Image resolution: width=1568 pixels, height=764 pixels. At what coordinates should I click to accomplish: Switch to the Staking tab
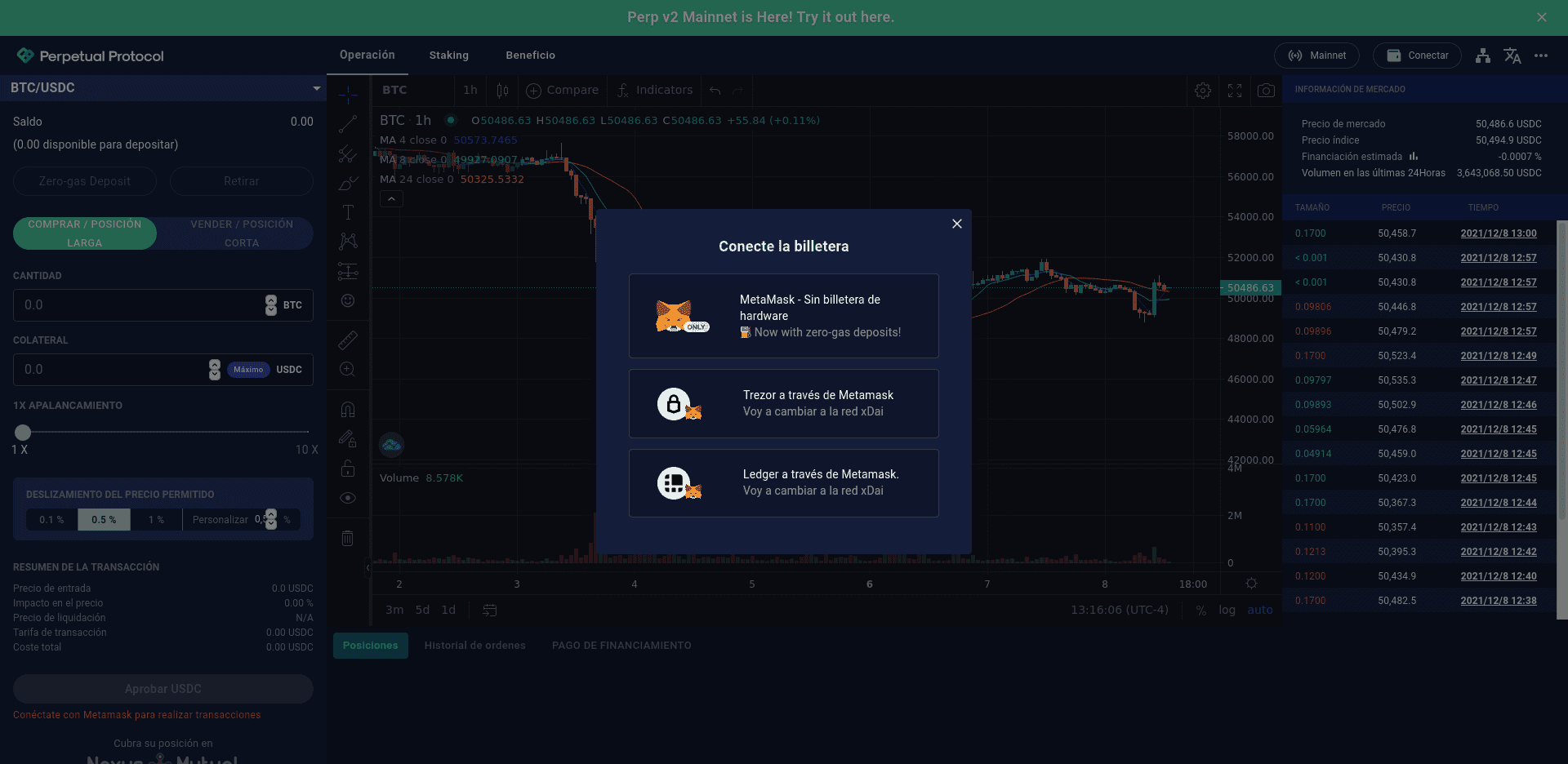[x=449, y=56]
